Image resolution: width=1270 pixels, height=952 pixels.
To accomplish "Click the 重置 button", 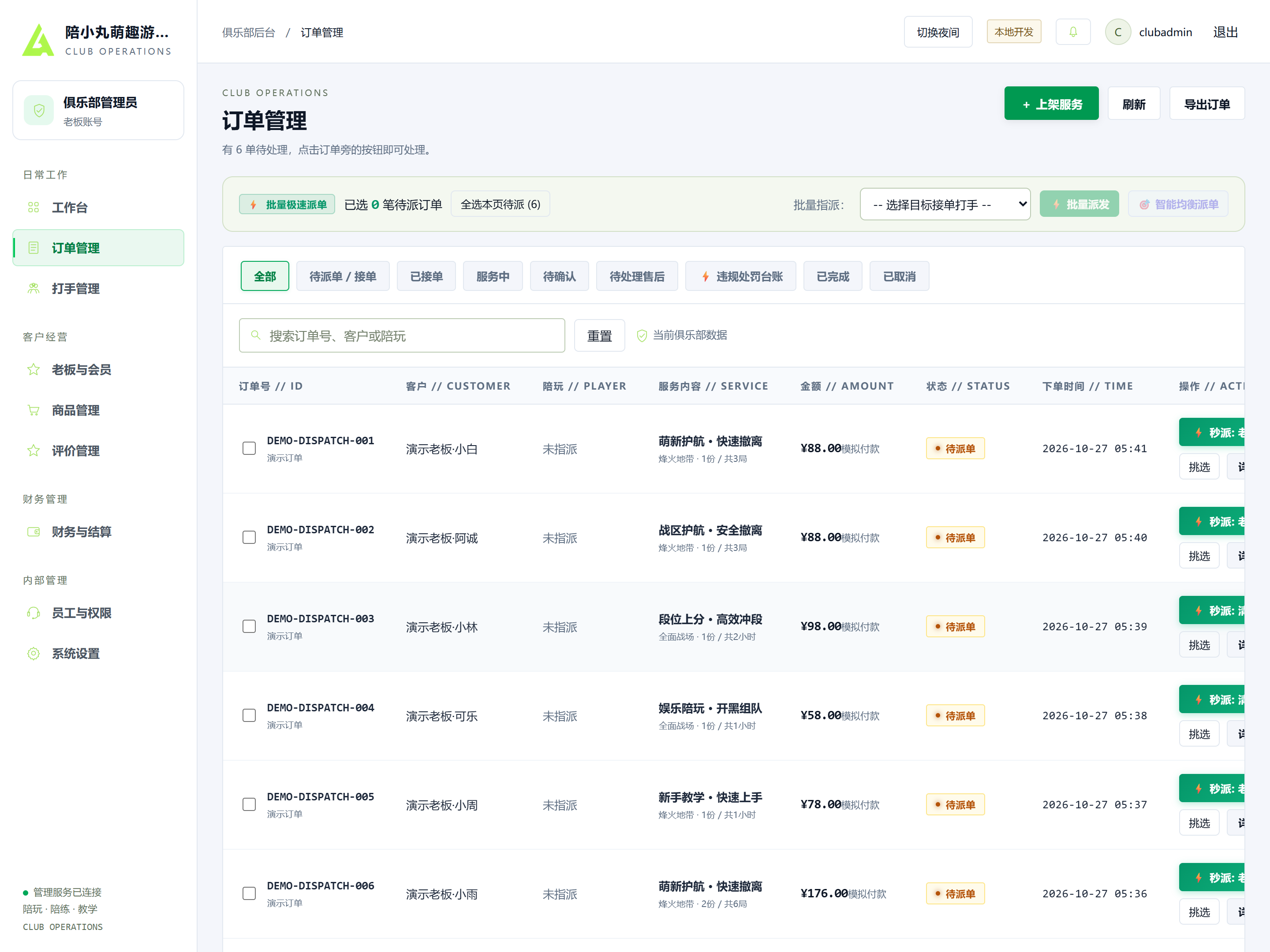I will pos(599,336).
